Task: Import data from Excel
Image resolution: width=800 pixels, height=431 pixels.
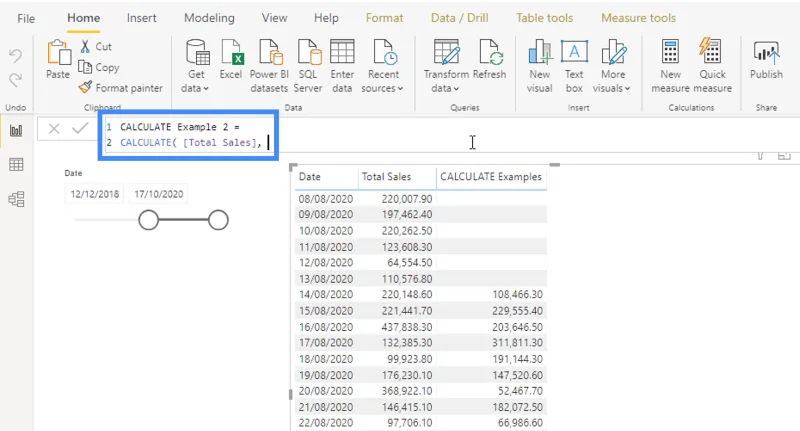Action: point(231,60)
